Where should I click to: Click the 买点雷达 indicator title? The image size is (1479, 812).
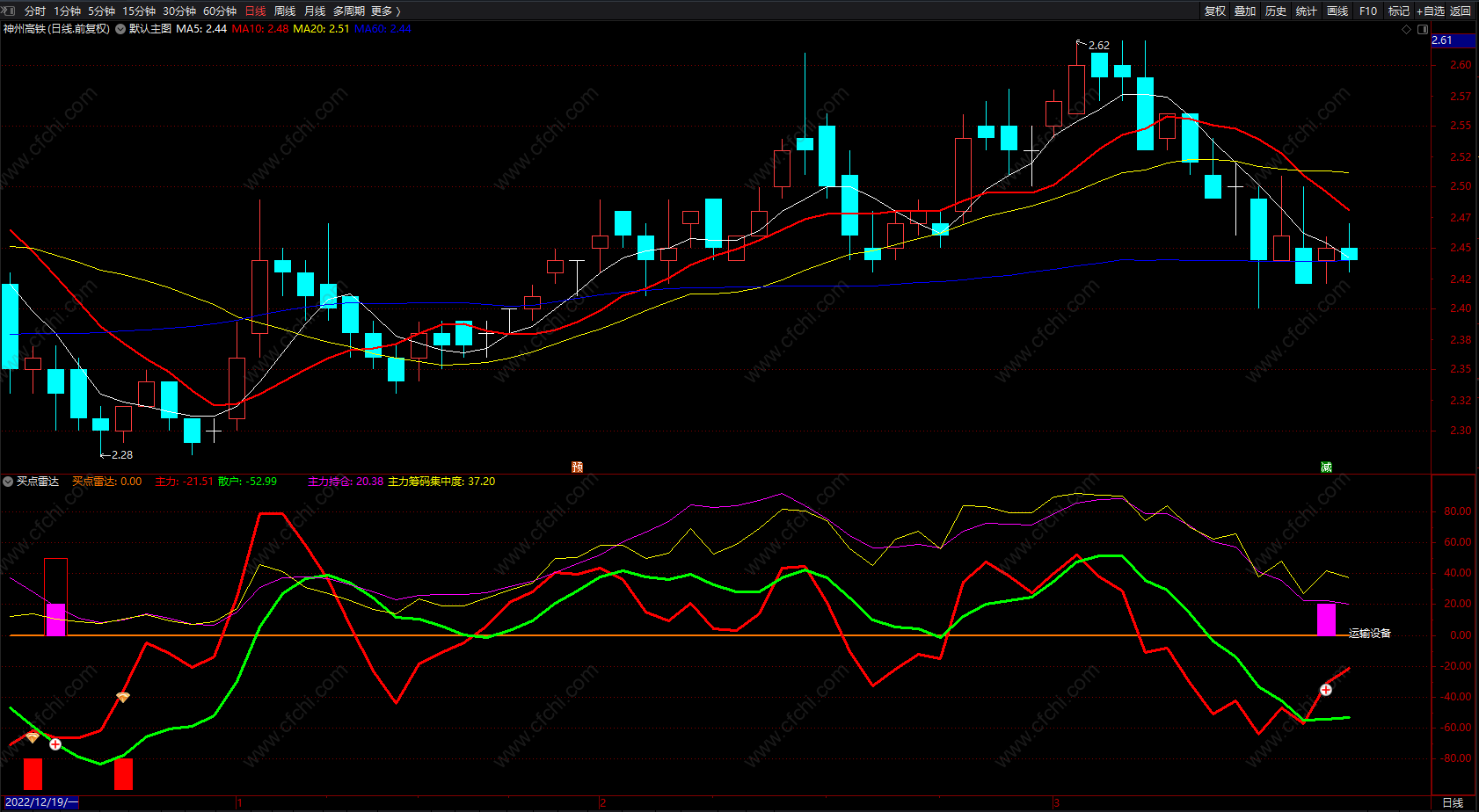(38, 482)
